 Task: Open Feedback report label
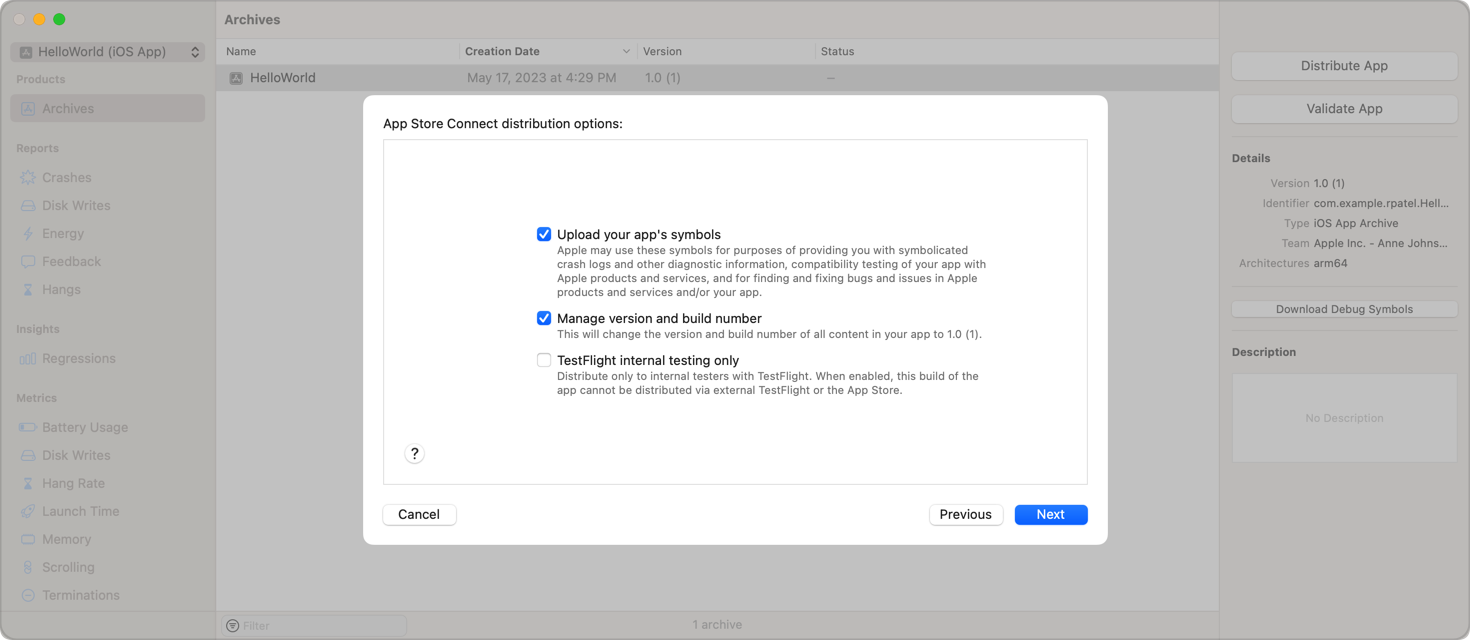tap(71, 261)
